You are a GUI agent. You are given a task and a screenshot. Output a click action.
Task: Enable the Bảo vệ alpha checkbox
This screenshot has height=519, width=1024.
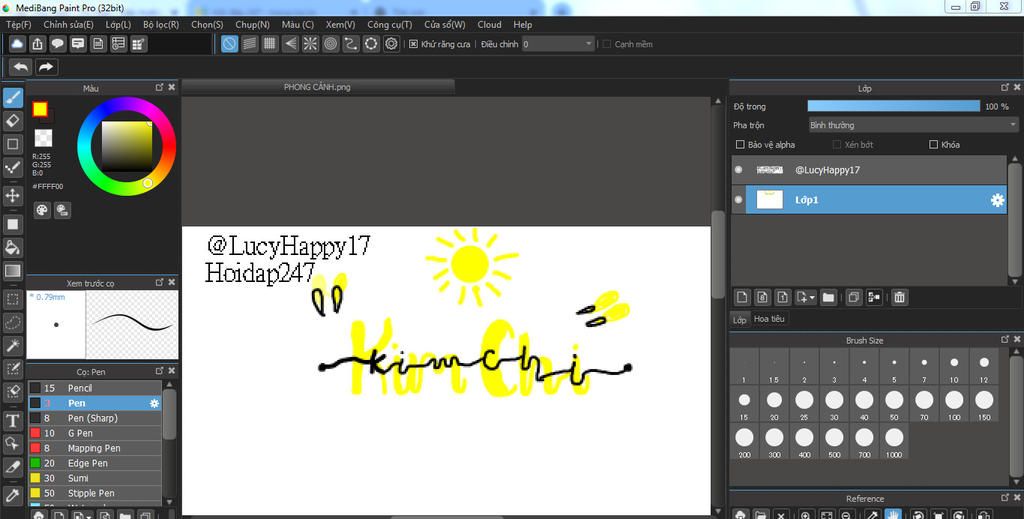[739, 145]
